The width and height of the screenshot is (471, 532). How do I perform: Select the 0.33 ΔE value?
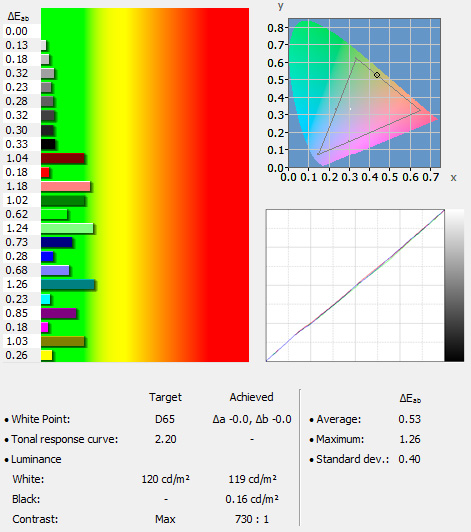click(16, 144)
